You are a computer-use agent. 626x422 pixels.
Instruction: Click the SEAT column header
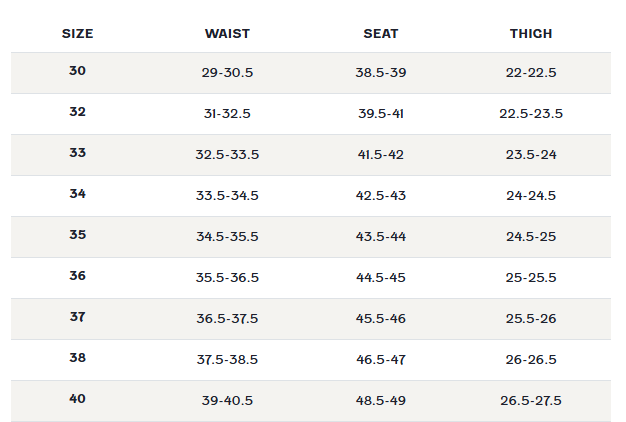381,34
